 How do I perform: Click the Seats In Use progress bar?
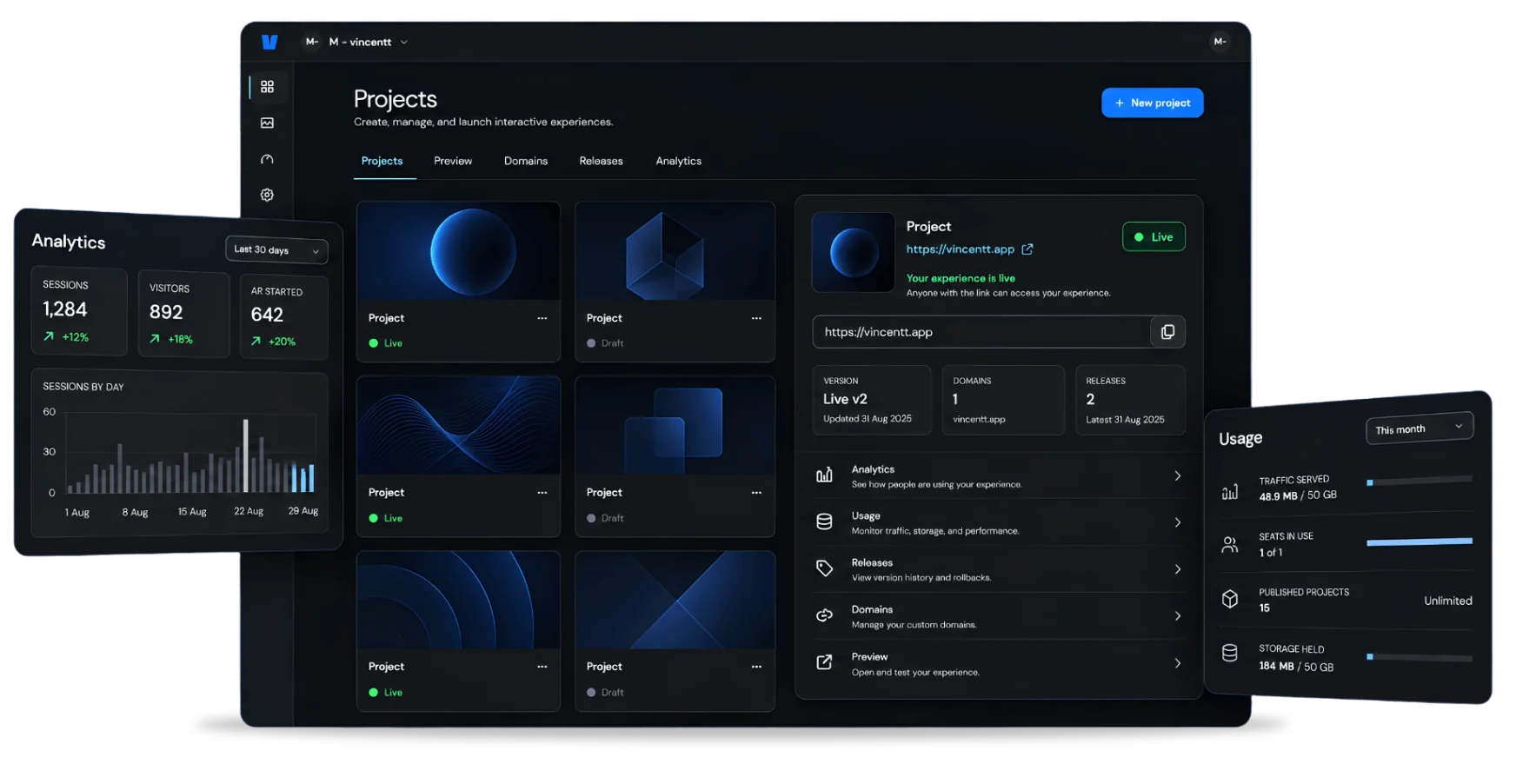pyautogui.click(x=1420, y=541)
